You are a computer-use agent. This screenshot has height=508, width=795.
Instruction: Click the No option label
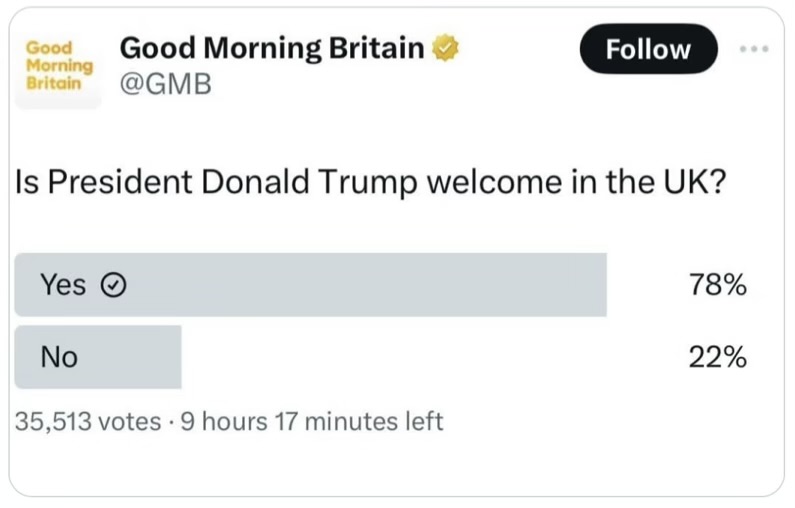59,357
